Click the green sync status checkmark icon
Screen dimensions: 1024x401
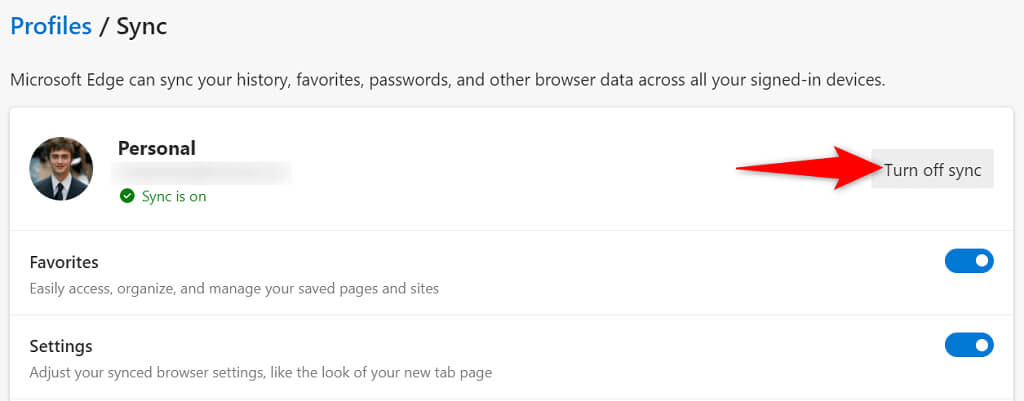pos(127,197)
